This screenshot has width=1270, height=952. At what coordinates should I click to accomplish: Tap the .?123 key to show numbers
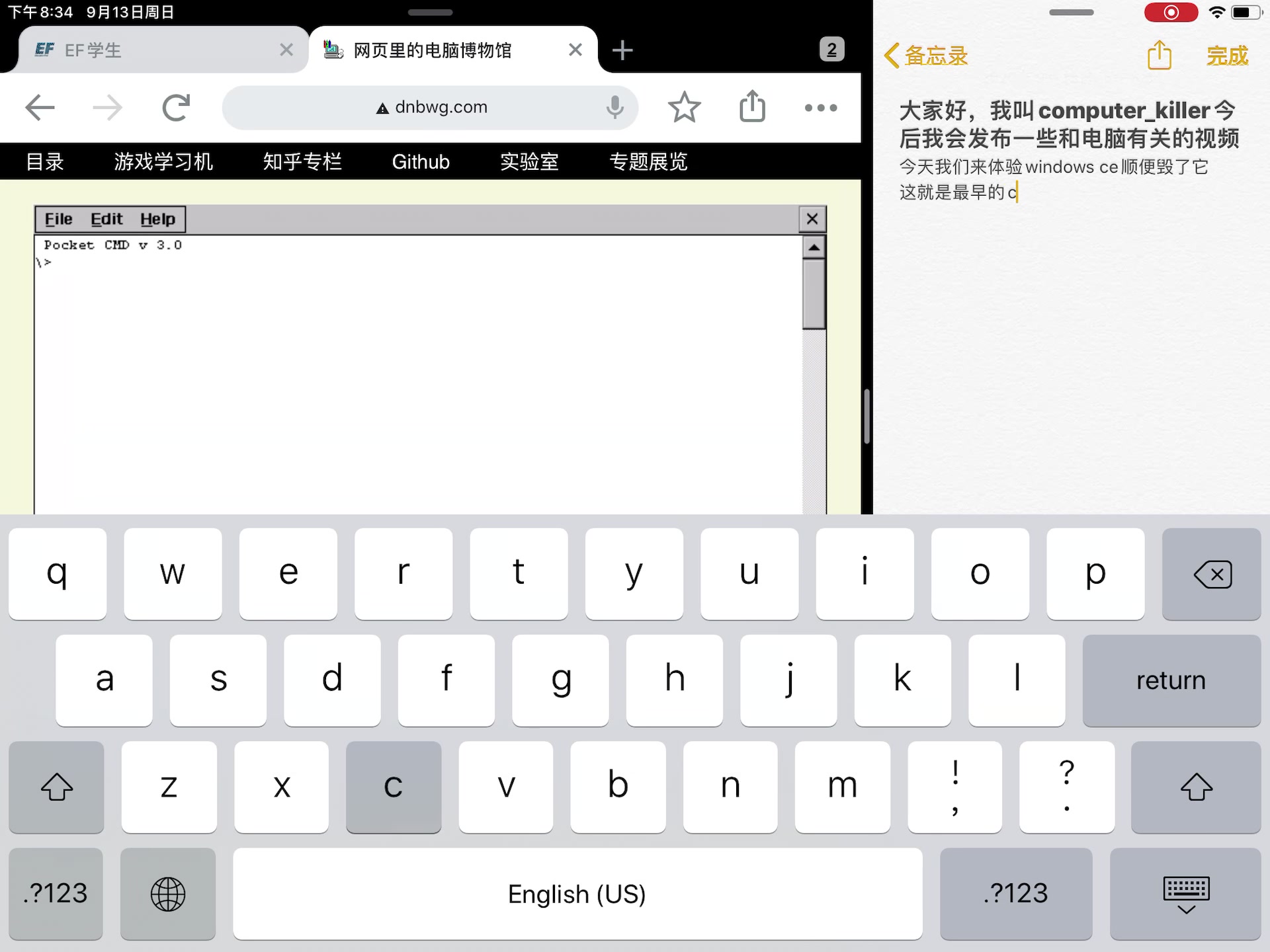pyautogui.click(x=55, y=894)
